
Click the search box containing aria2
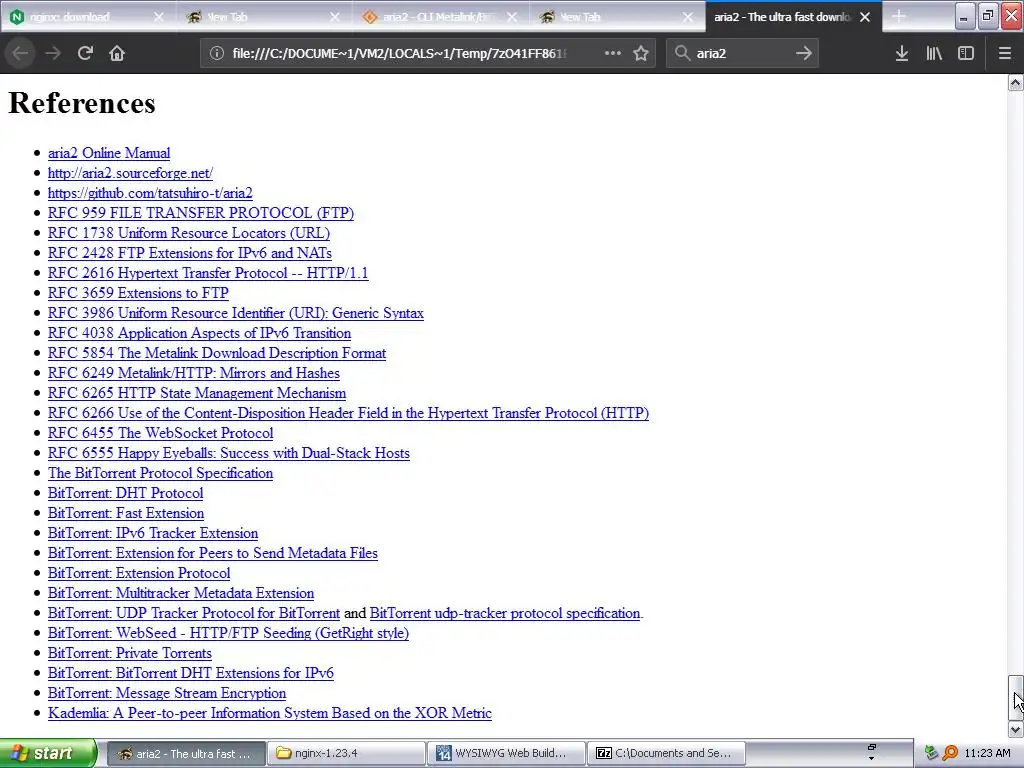coord(742,54)
